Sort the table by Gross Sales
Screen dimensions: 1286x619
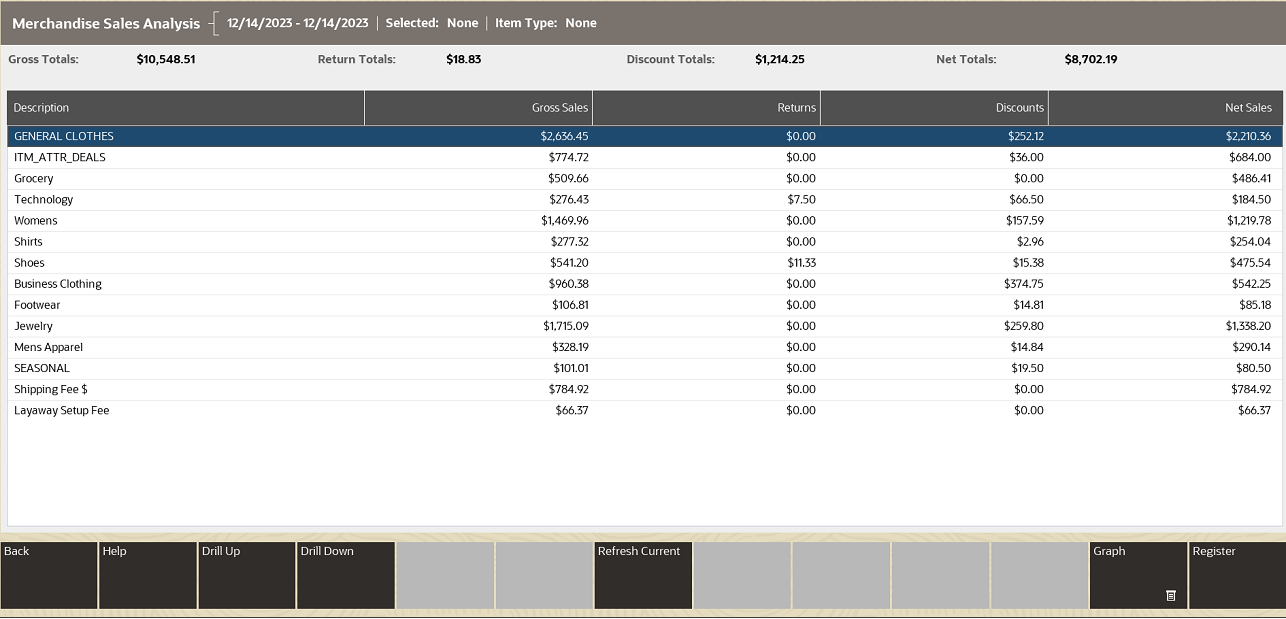point(478,107)
